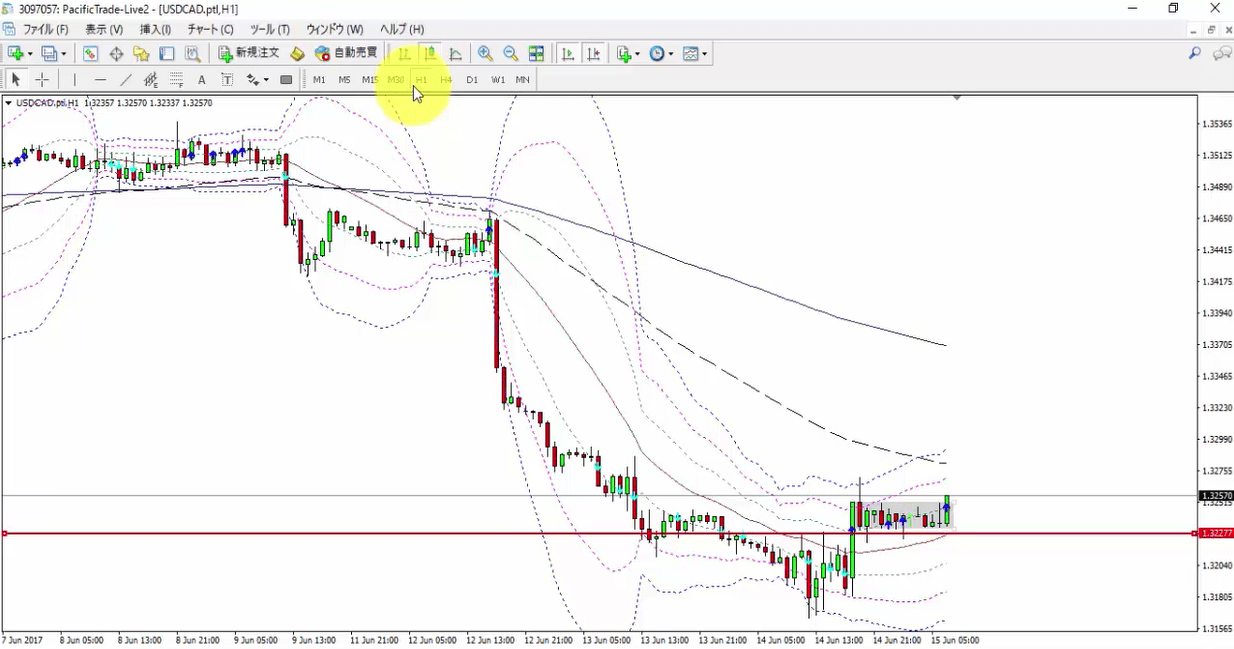Open the Templates icon
The width and height of the screenshot is (1234, 649).
(x=690, y=53)
